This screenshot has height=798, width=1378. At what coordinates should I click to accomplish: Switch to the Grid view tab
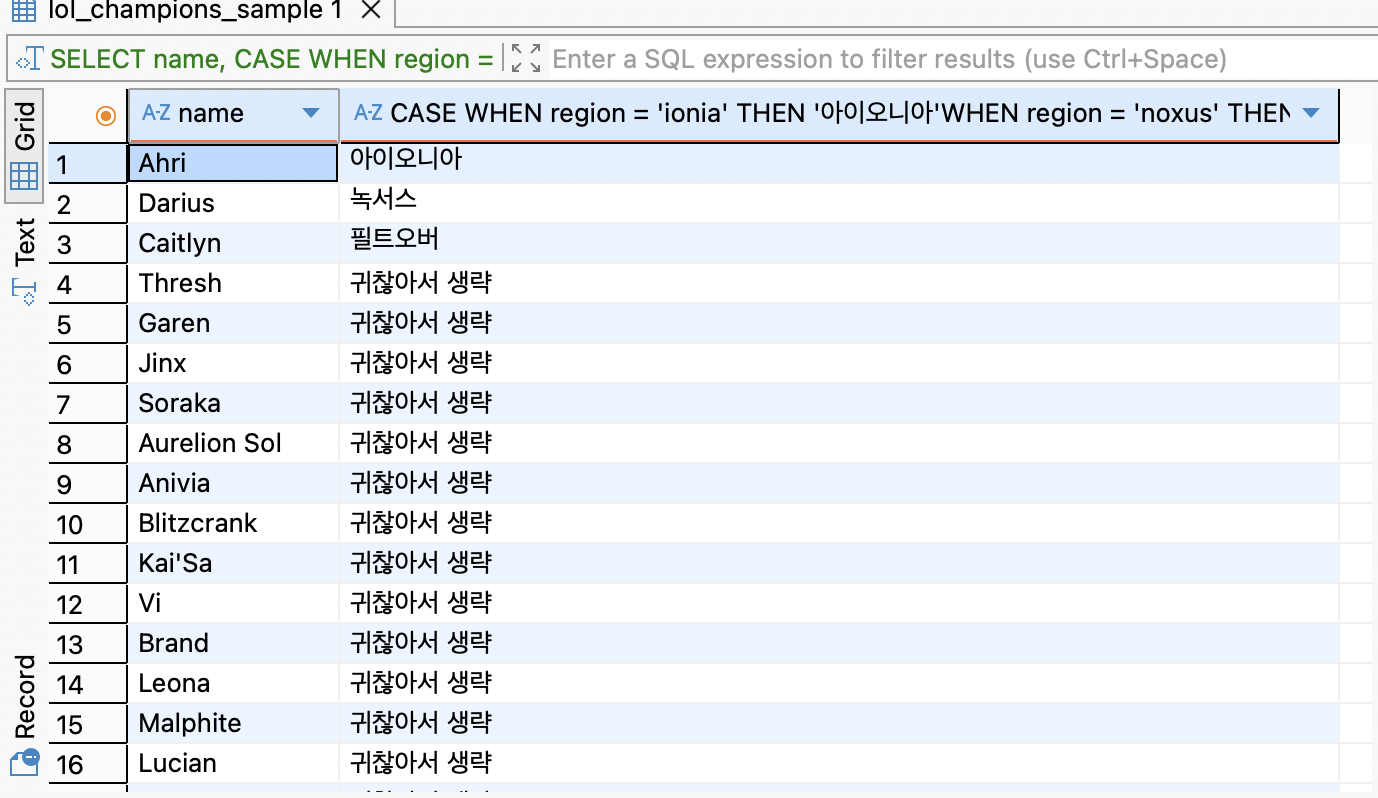point(24,145)
